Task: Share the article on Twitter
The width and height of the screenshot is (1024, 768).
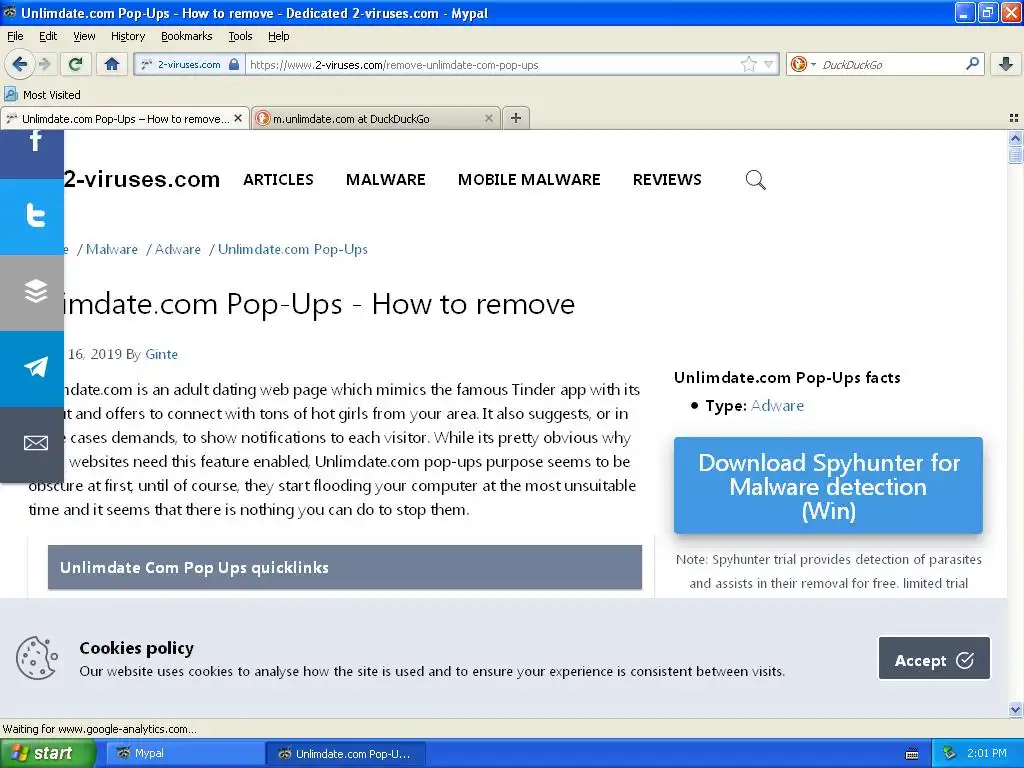Action: [32, 217]
